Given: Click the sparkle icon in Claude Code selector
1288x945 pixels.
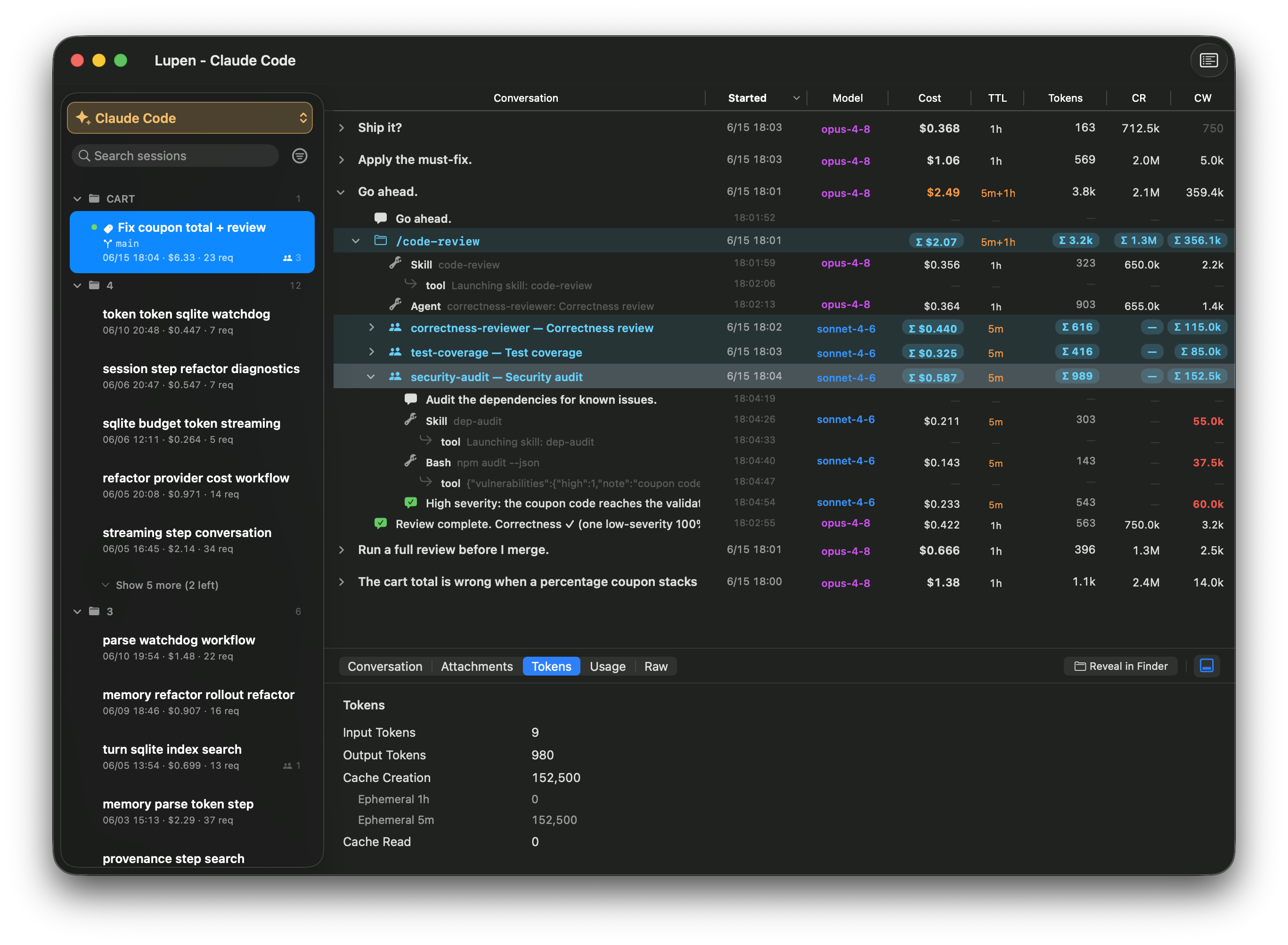Looking at the screenshot, I should (83, 117).
